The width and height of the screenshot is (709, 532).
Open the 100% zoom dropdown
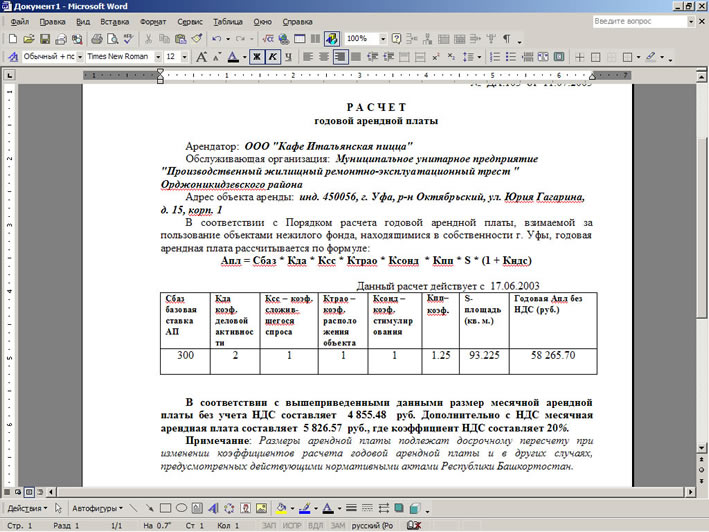coord(383,39)
